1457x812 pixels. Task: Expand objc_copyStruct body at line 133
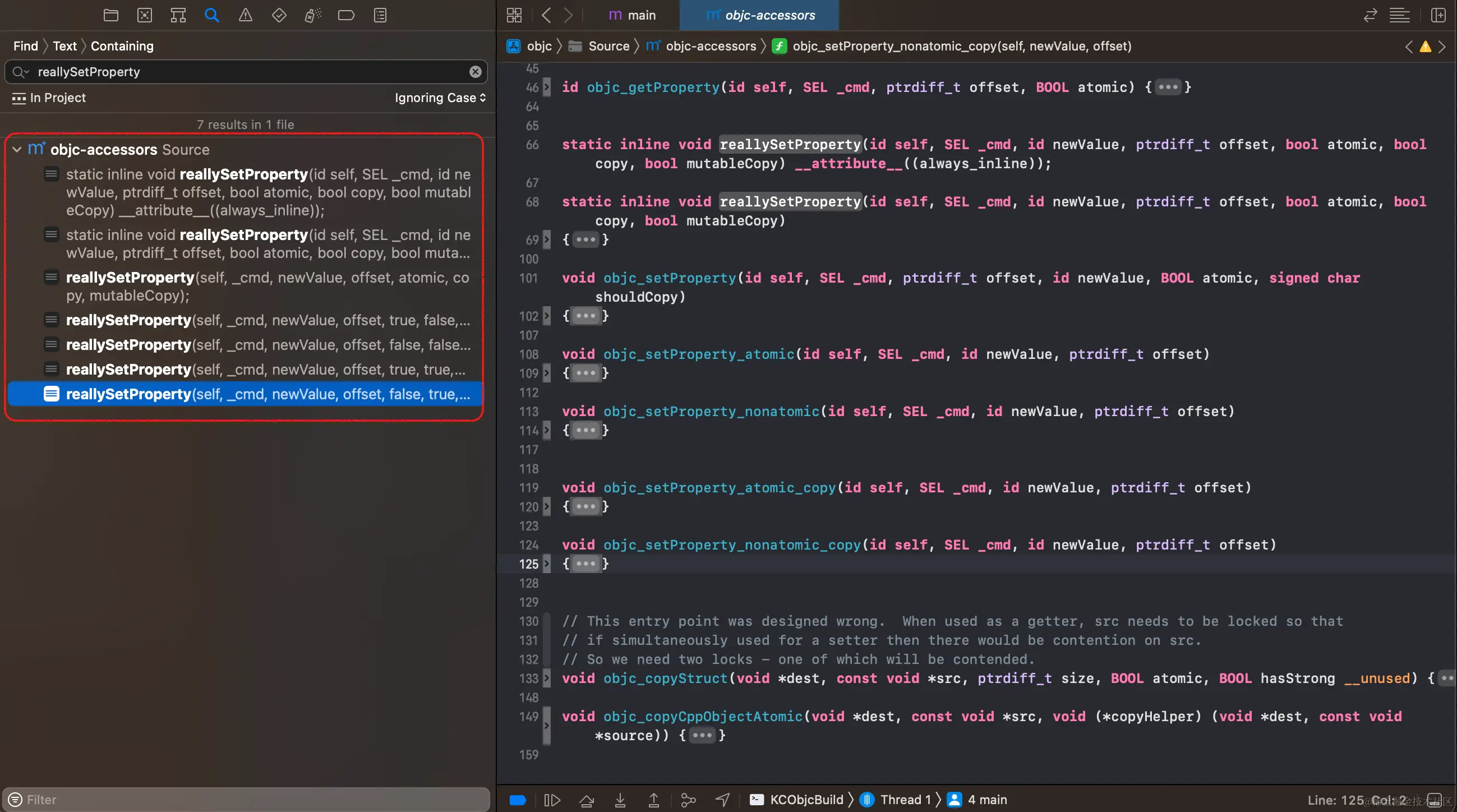click(1448, 678)
